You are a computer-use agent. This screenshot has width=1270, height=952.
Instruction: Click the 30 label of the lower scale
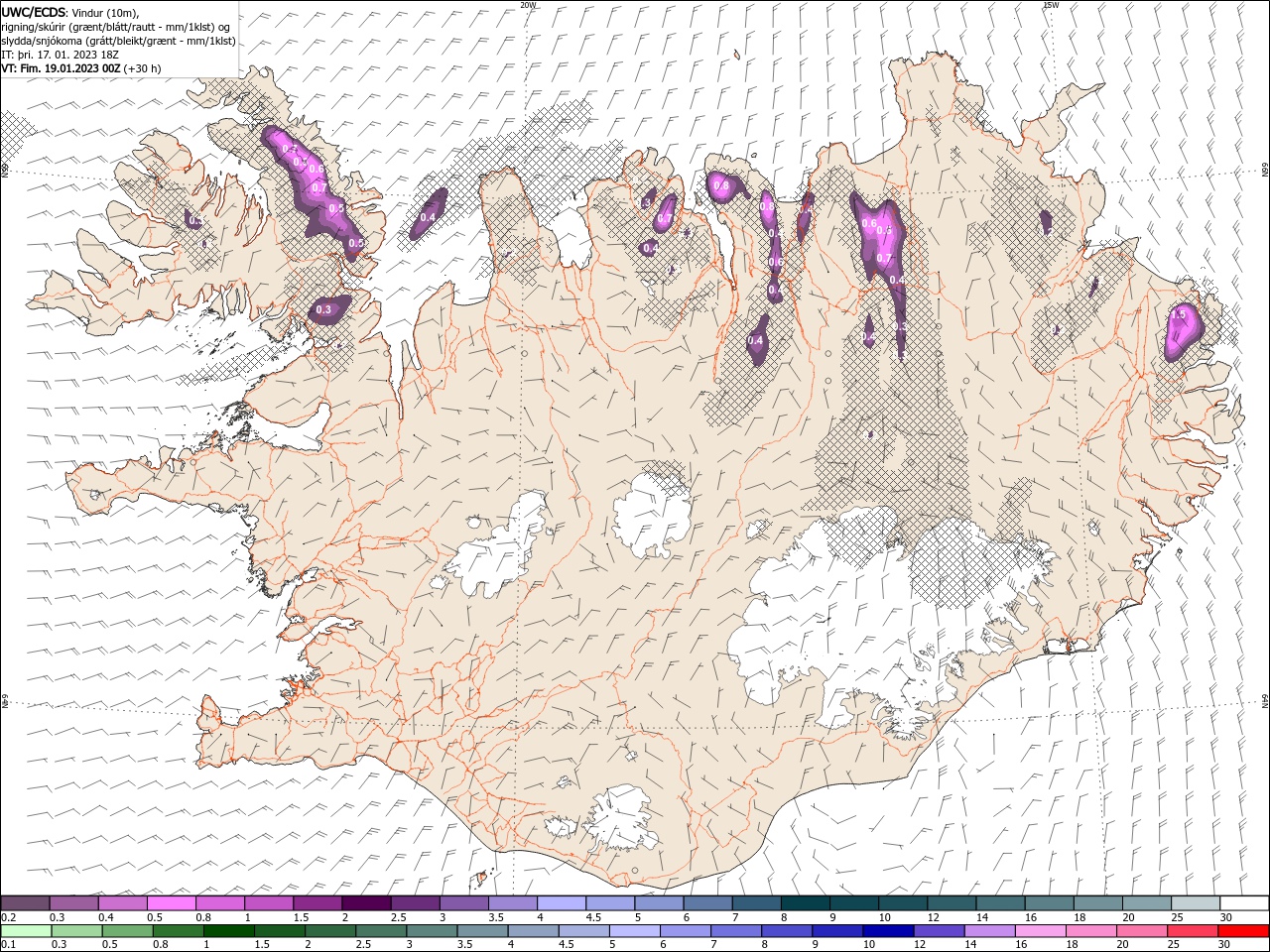[x=1225, y=944]
